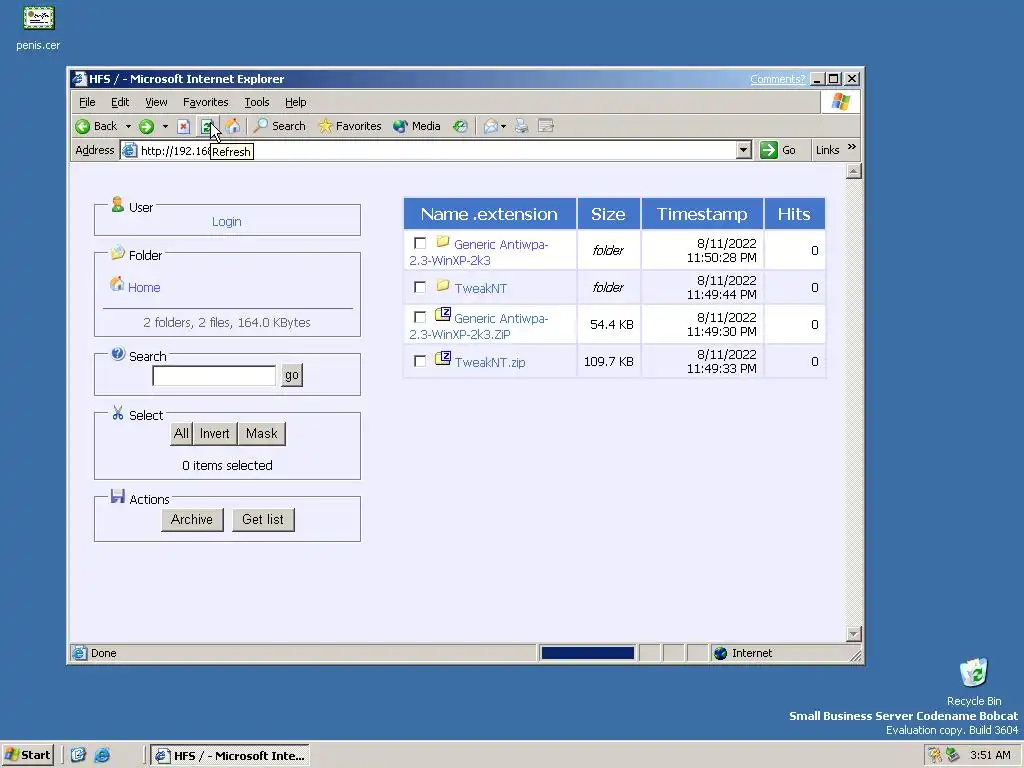Click the folder icon of Generic Antiwpa folder
1024x768 pixels.
[443, 242]
